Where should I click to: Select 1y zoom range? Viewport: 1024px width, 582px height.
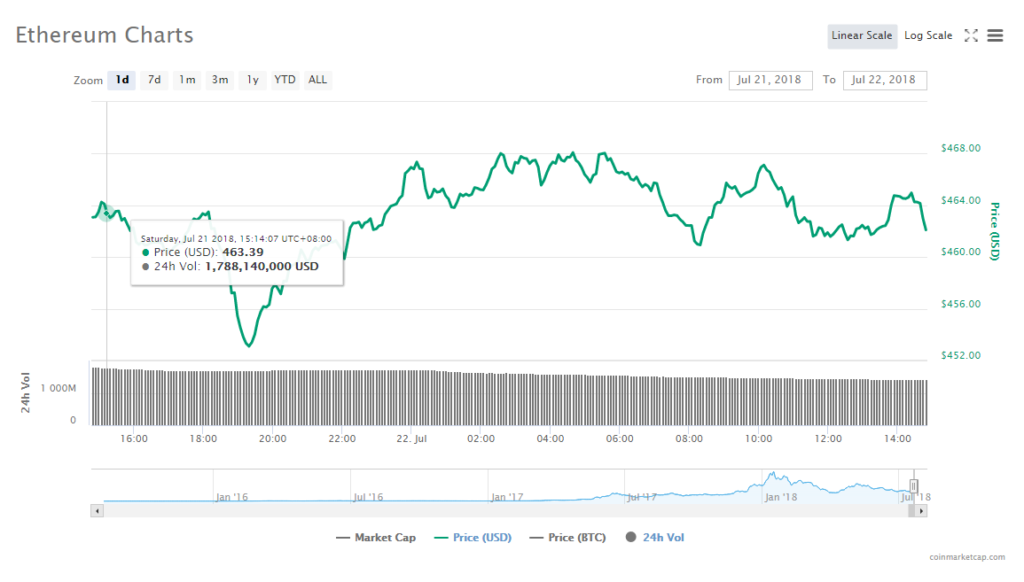[252, 80]
